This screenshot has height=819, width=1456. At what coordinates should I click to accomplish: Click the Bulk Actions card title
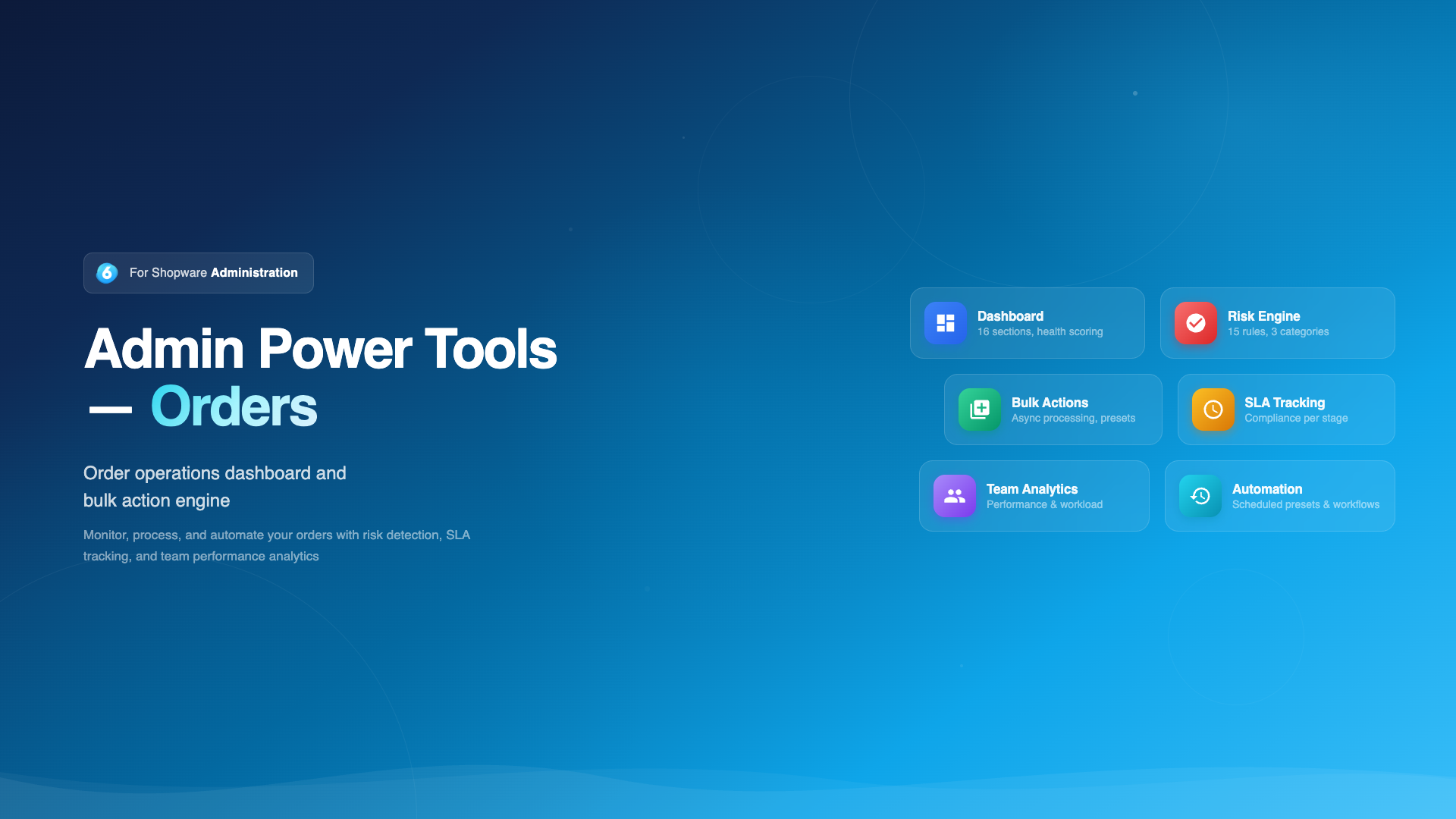pos(1050,403)
